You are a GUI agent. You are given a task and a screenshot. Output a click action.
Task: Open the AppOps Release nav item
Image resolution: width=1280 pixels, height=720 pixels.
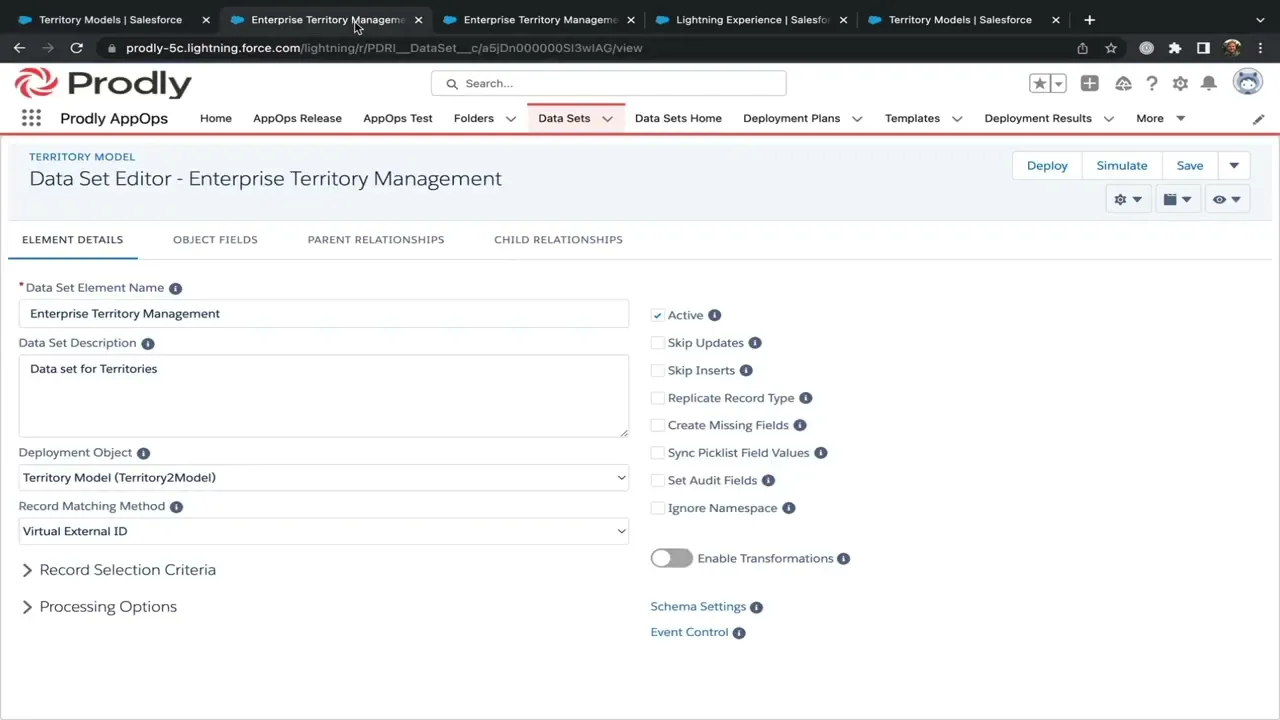pos(297,118)
